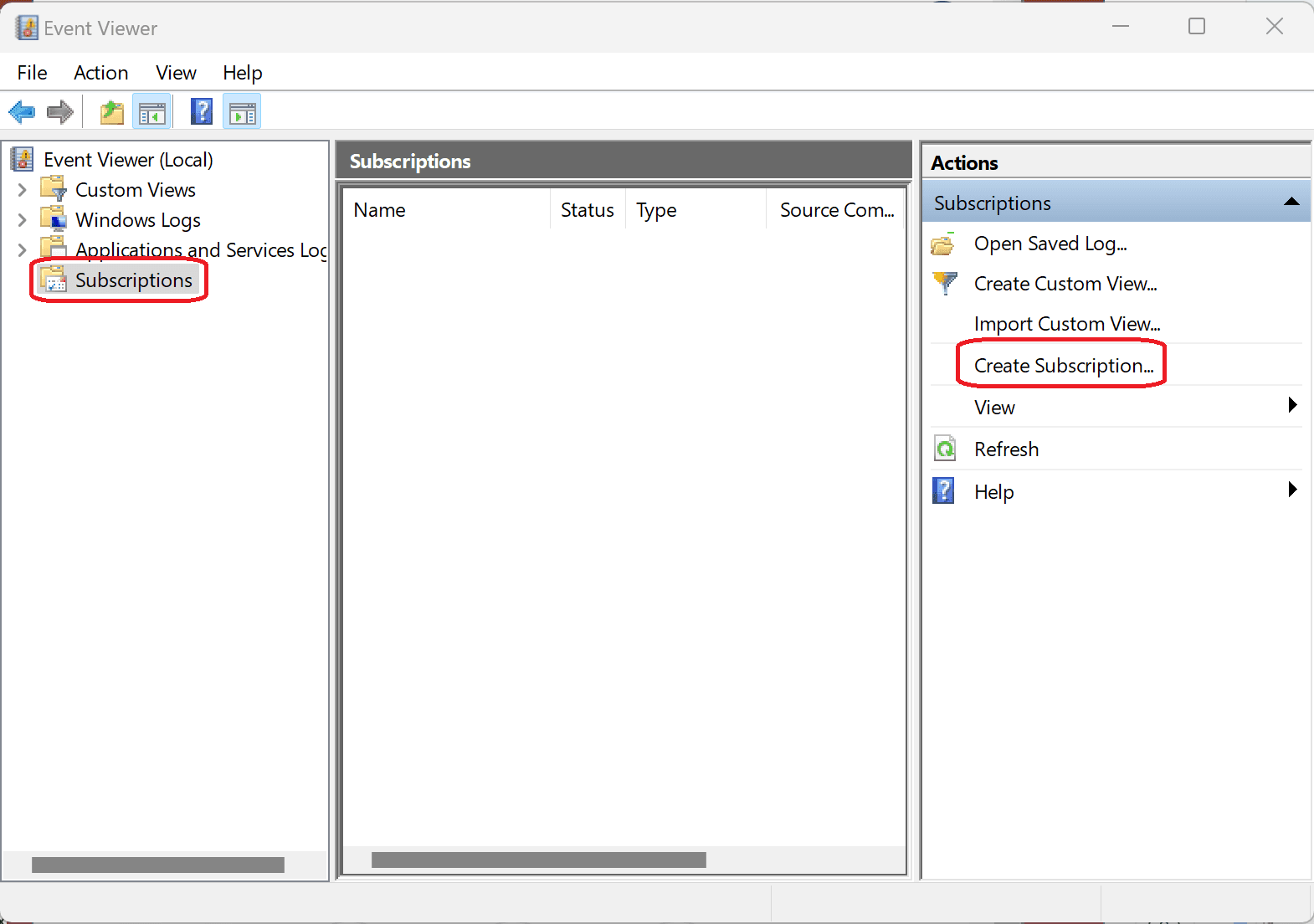Click the Applications and Services Logs folder icon
Viewport: 1314px width, 924px height.
coord(54,249)
